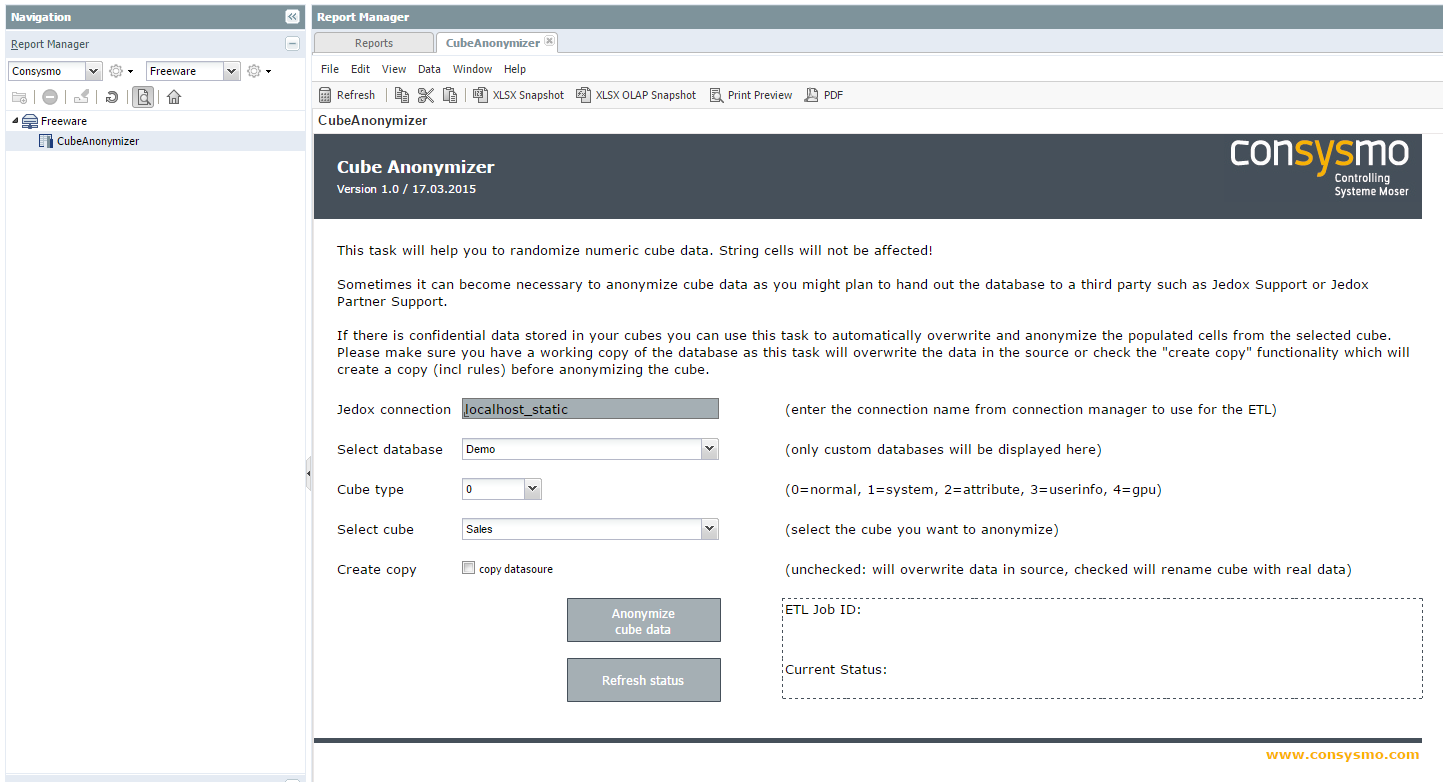Open Print Preview
The height and width of the screenshot is (782, 1443).
[x=751, y=95]
